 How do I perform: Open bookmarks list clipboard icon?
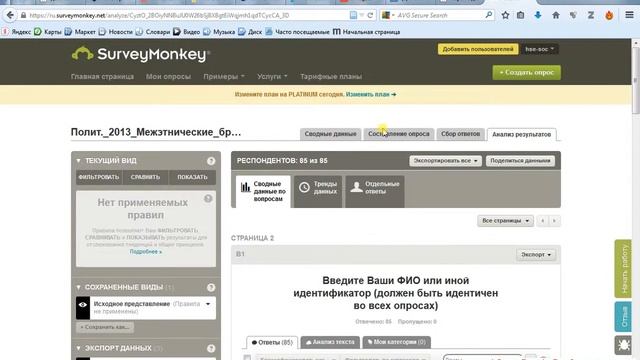520,16
